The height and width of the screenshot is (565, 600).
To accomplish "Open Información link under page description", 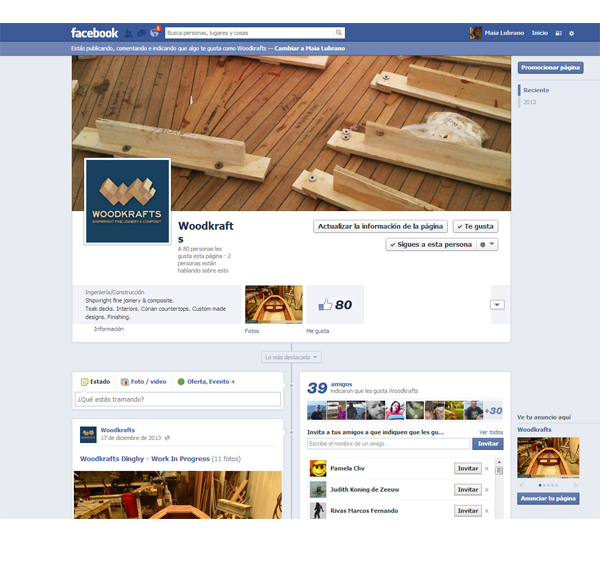I will pos(109,329).
